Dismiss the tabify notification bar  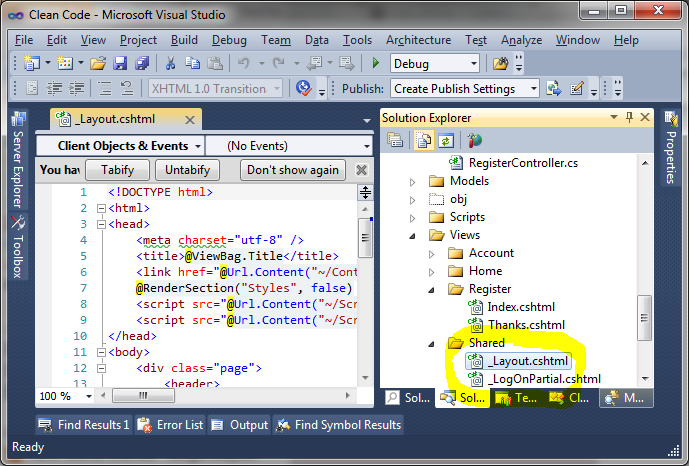(x=361, y=170)
